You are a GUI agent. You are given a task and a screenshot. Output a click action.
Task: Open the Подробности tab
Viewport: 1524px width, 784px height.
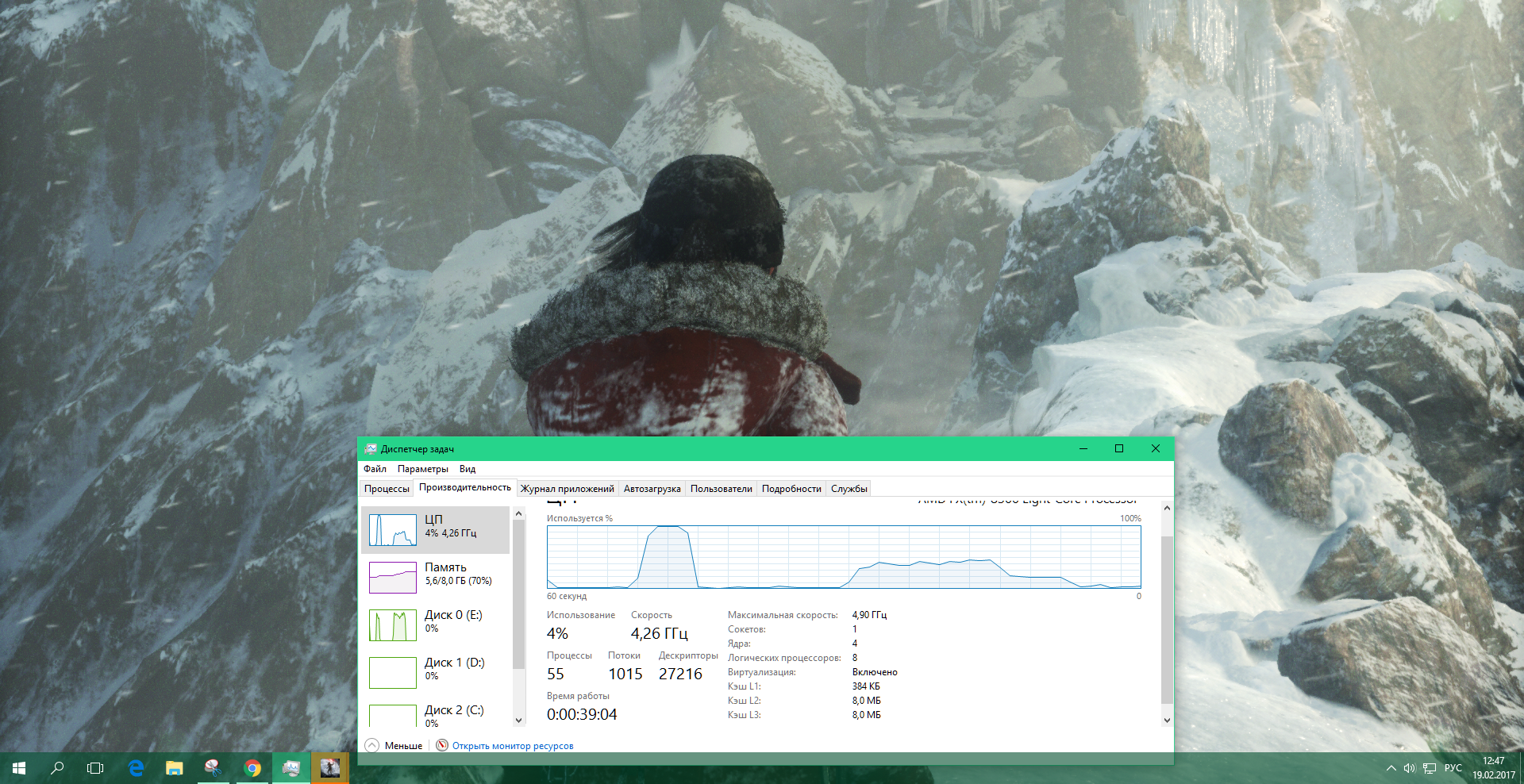pyautogui.click(x=791, y=489)
